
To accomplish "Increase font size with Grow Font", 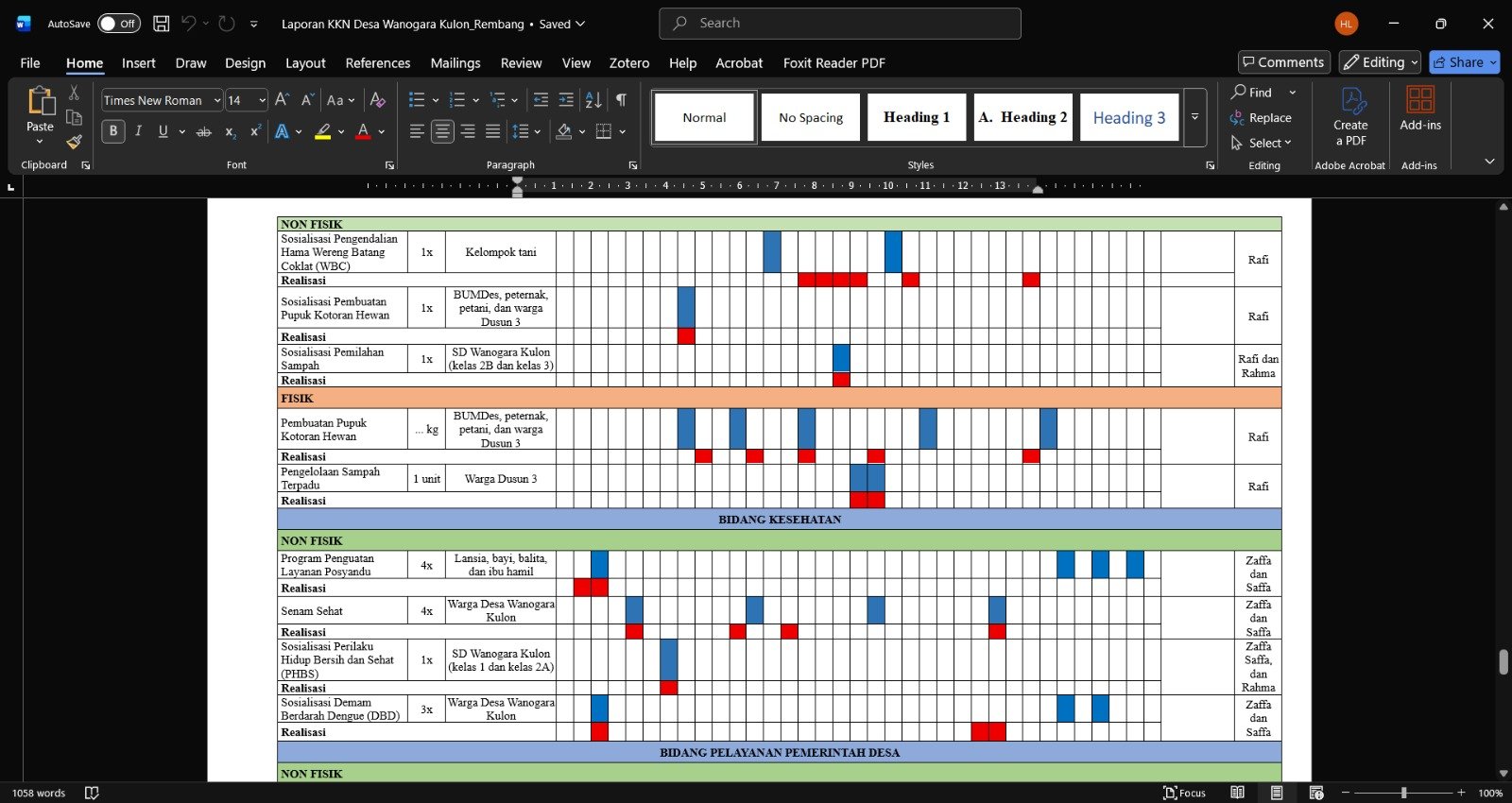I will [x=282, y=100].
